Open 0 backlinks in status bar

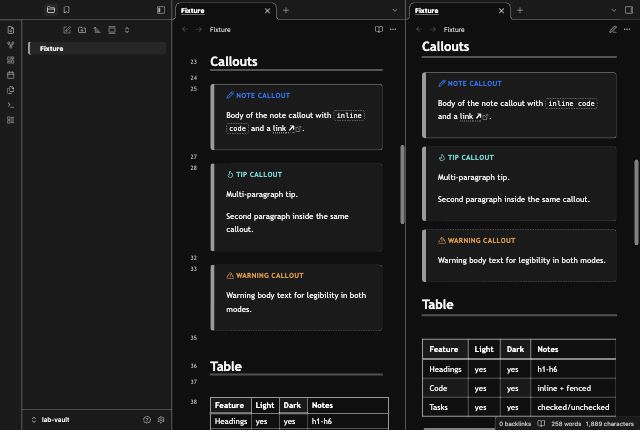(515, 424)
